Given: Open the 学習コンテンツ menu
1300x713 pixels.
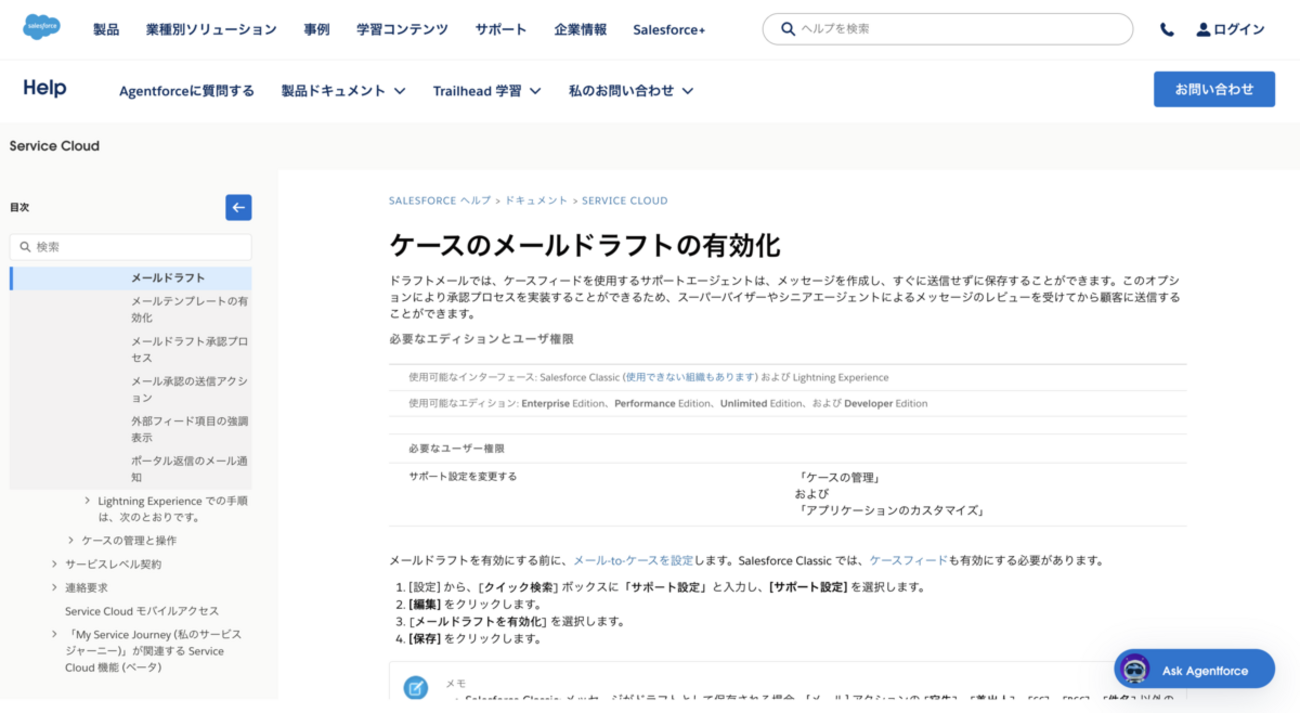Looking at the screenshot, I should [402, 30].
